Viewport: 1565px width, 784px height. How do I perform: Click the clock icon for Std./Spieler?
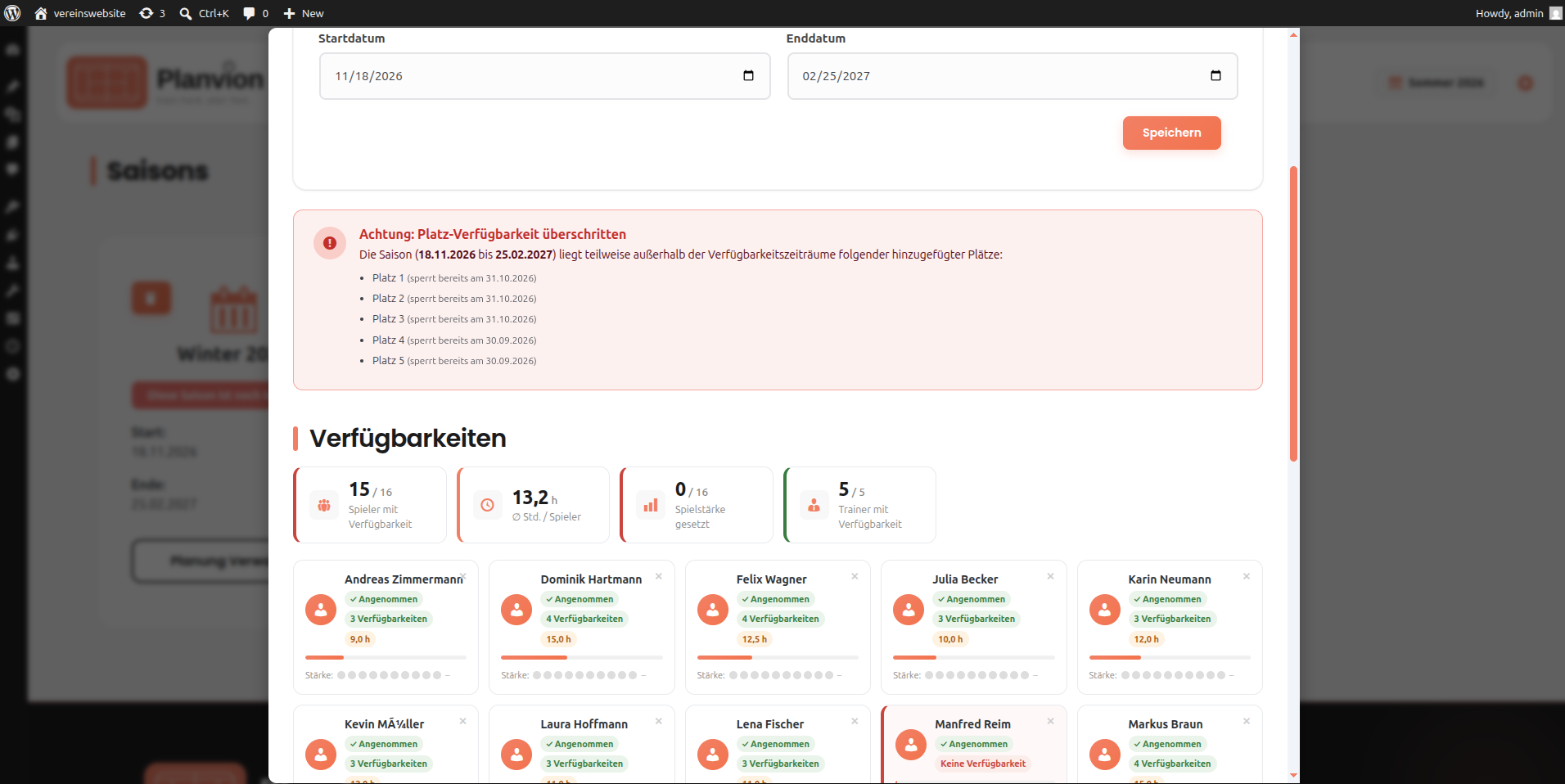pos(487,505)
